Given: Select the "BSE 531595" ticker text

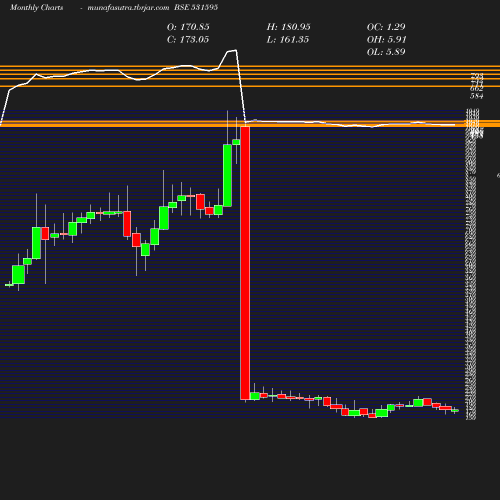Looking at the screenshot, I should click(x=196, y=7).
